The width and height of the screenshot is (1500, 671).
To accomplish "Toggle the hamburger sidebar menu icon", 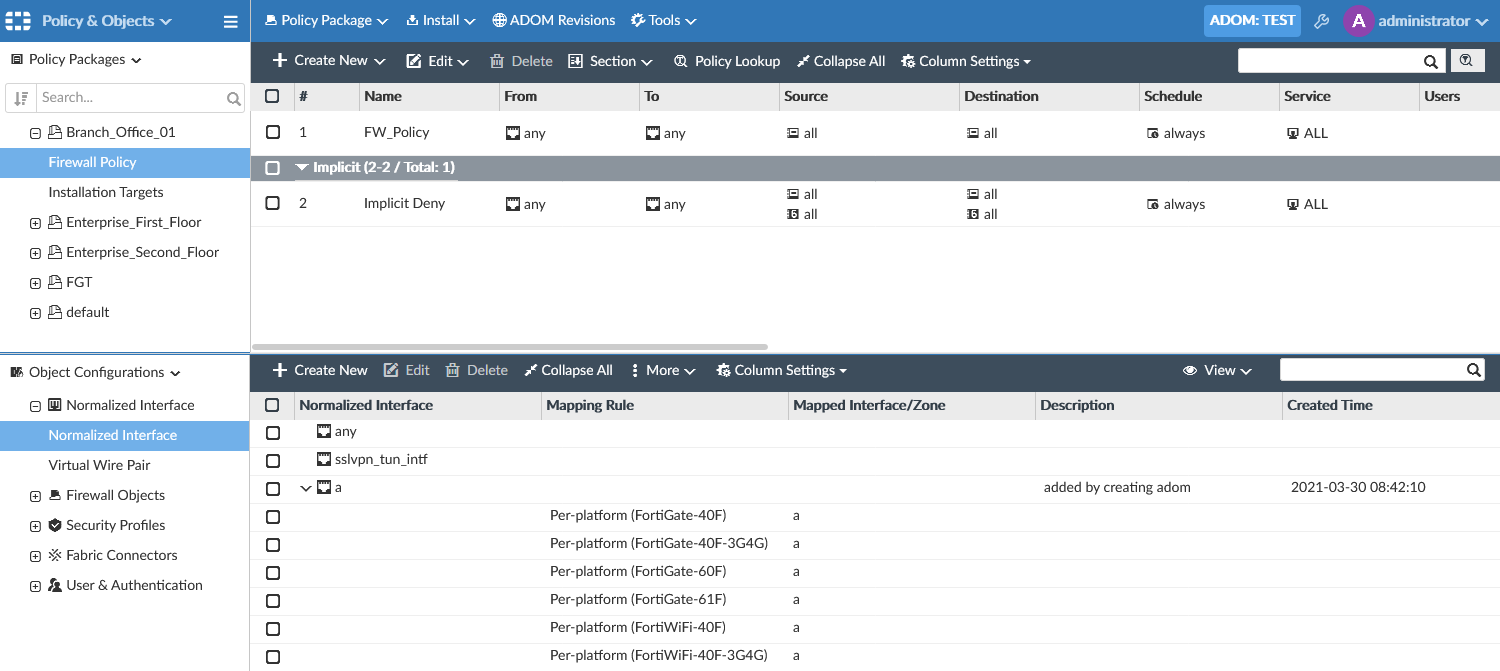I will pyautogui.click(x=230, y=21).
